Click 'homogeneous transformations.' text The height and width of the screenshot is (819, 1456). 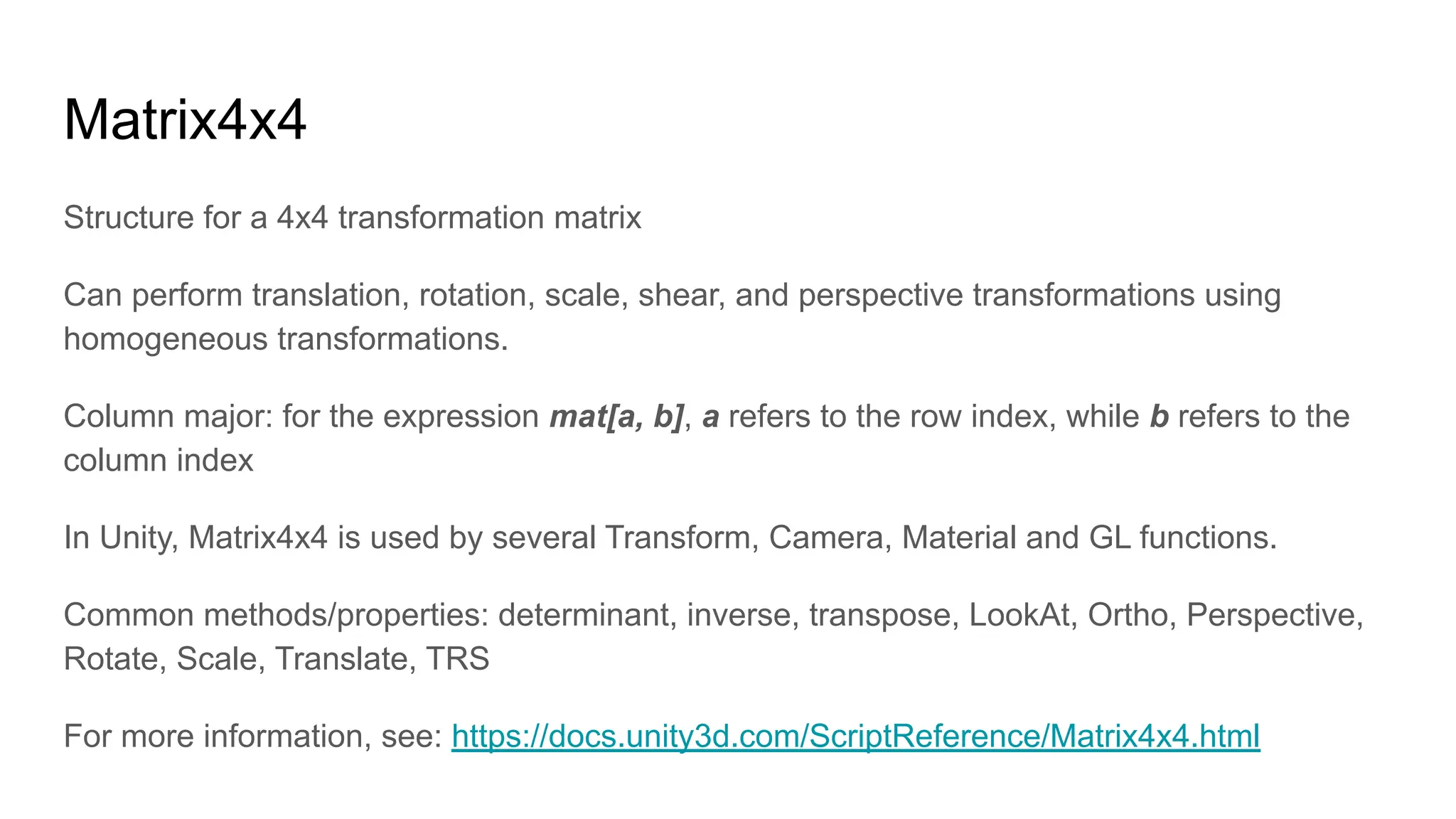pos(286,339)
